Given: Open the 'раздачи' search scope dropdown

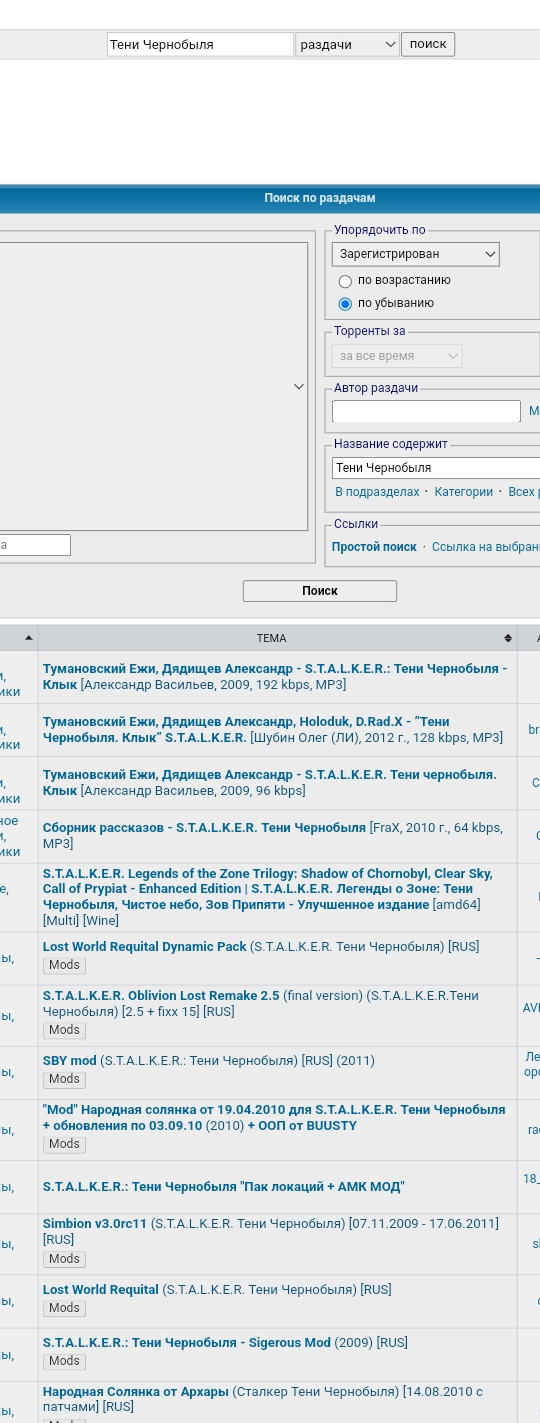Looking at the screenshot, I should click(347, 44).
